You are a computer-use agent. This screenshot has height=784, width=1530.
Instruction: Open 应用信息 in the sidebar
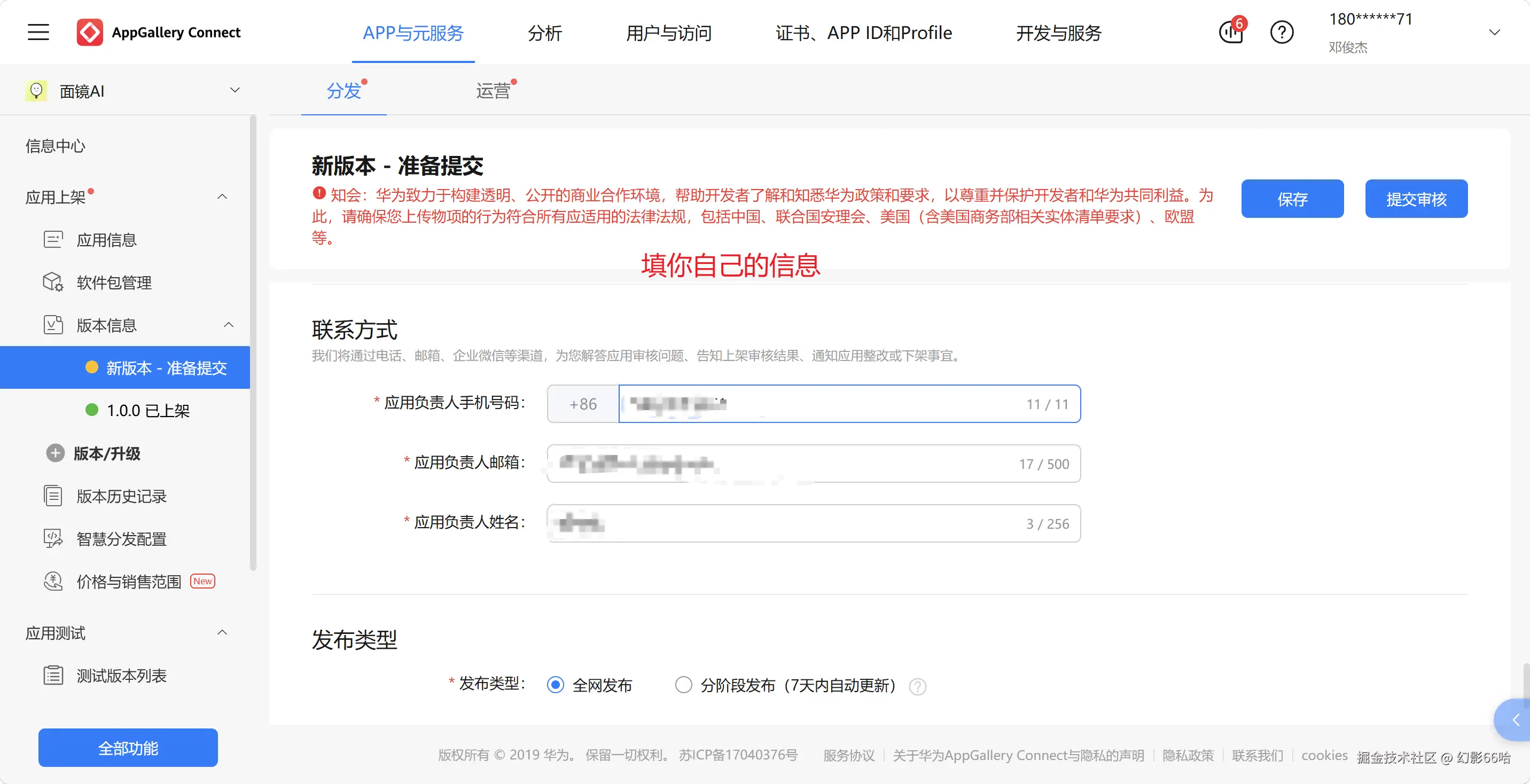[x=107, y=239]
